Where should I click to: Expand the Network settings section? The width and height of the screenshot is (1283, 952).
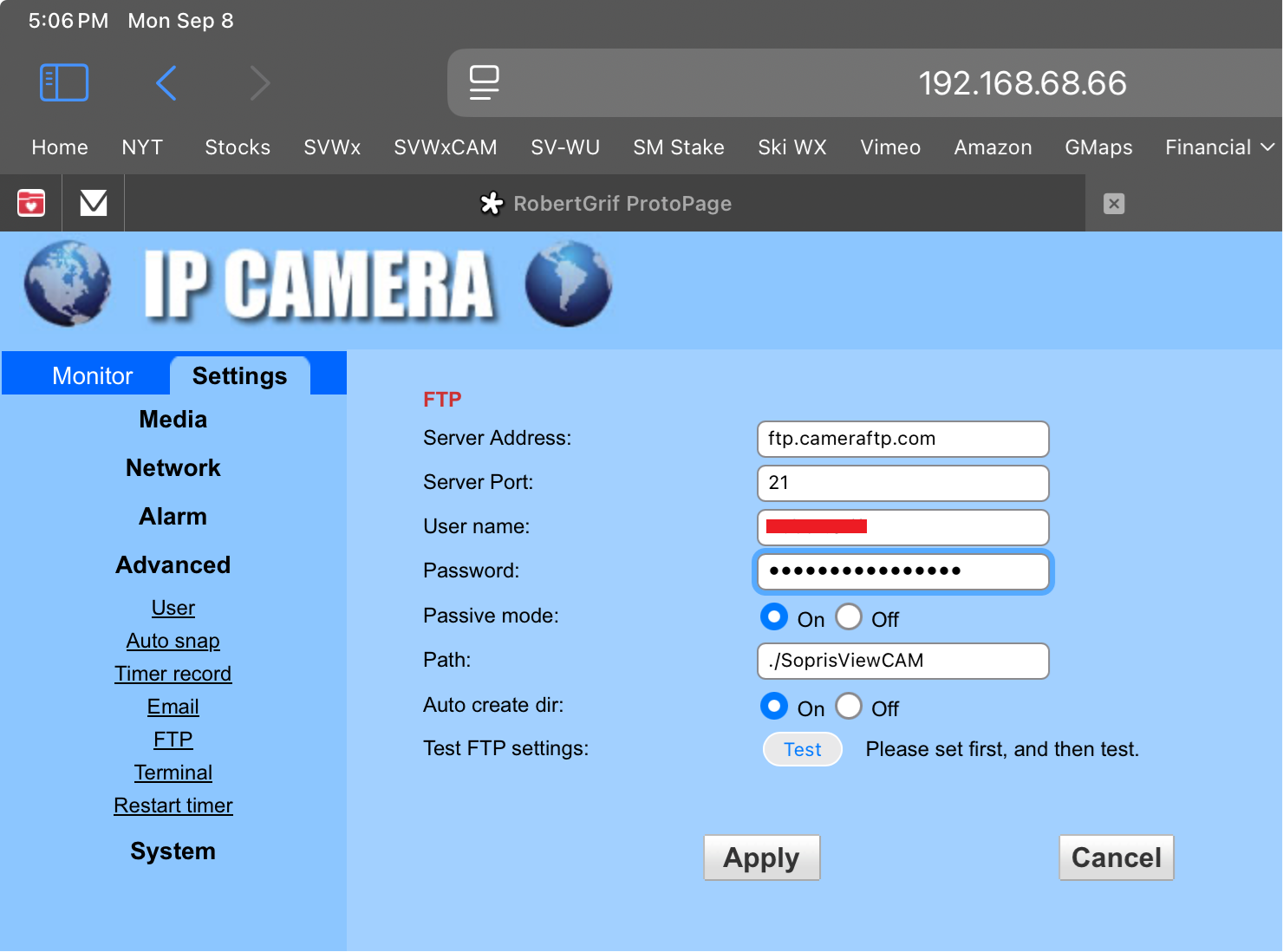click(173, 468)
